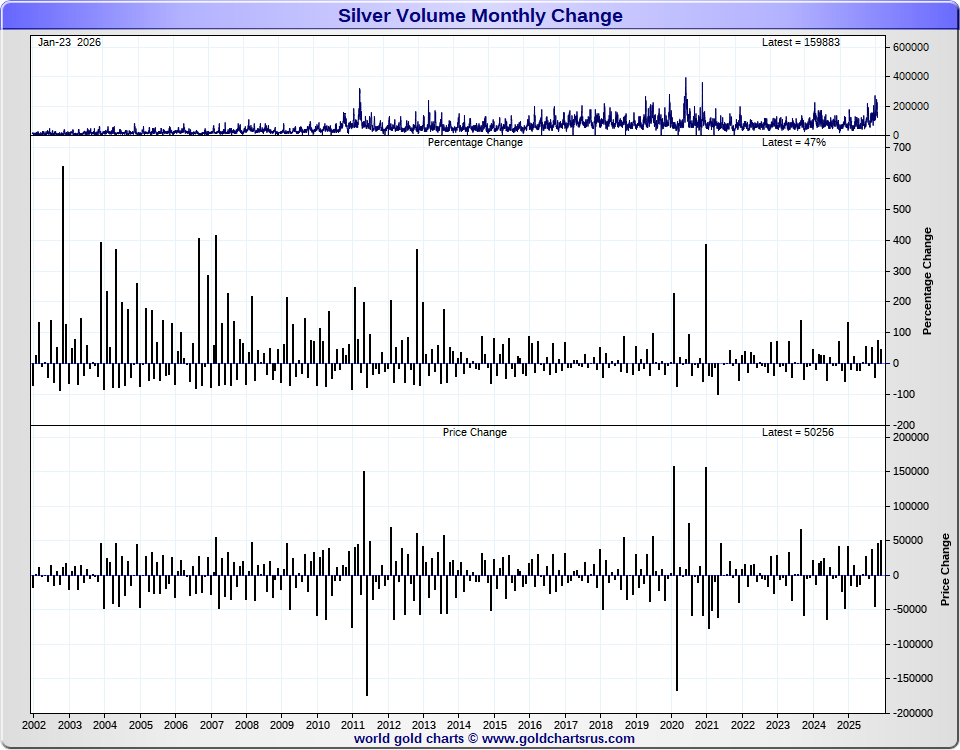Viewport: 960px width, 750px height.
Task: Click the 2008 year label on x-axis
Action: (x=247, y=726)
